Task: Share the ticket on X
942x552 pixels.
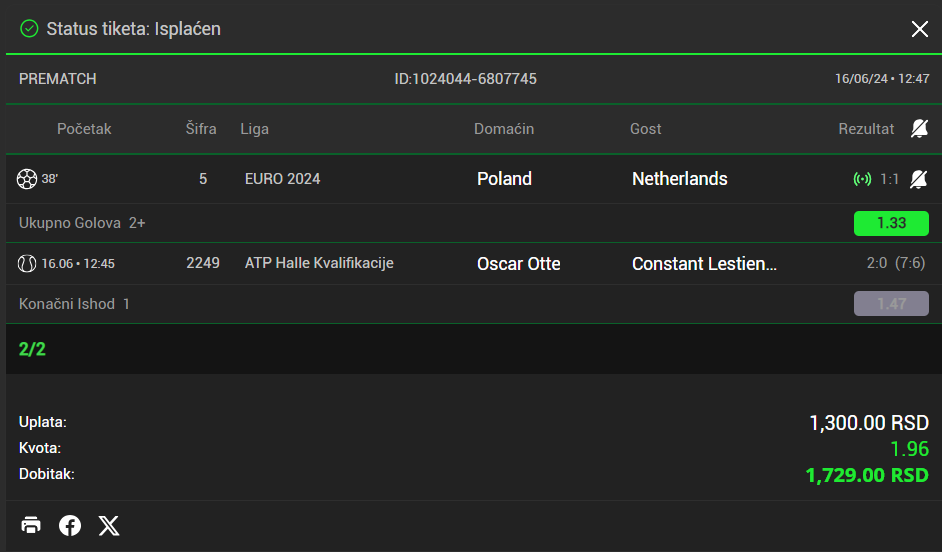Action: click(109, 525)
